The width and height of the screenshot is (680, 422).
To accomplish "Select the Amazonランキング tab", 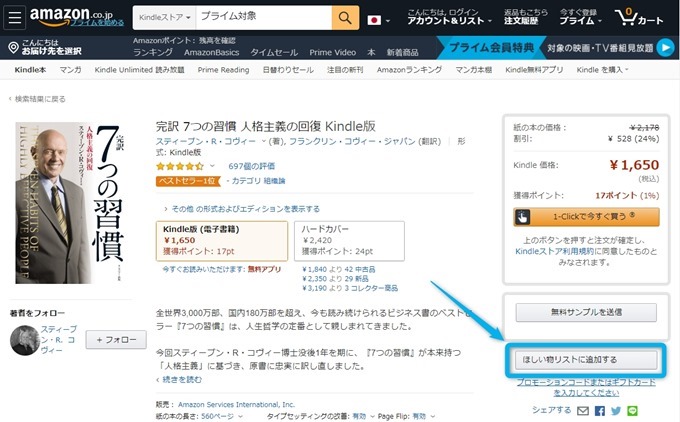I will tap(409, 70).
